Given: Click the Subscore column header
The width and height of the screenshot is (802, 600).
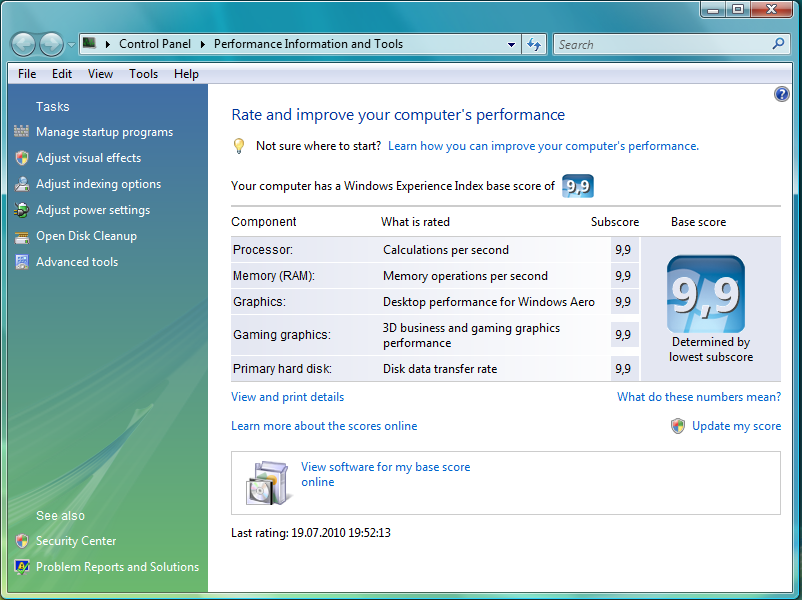Looking at the screenshot, I should coord(615,222).
